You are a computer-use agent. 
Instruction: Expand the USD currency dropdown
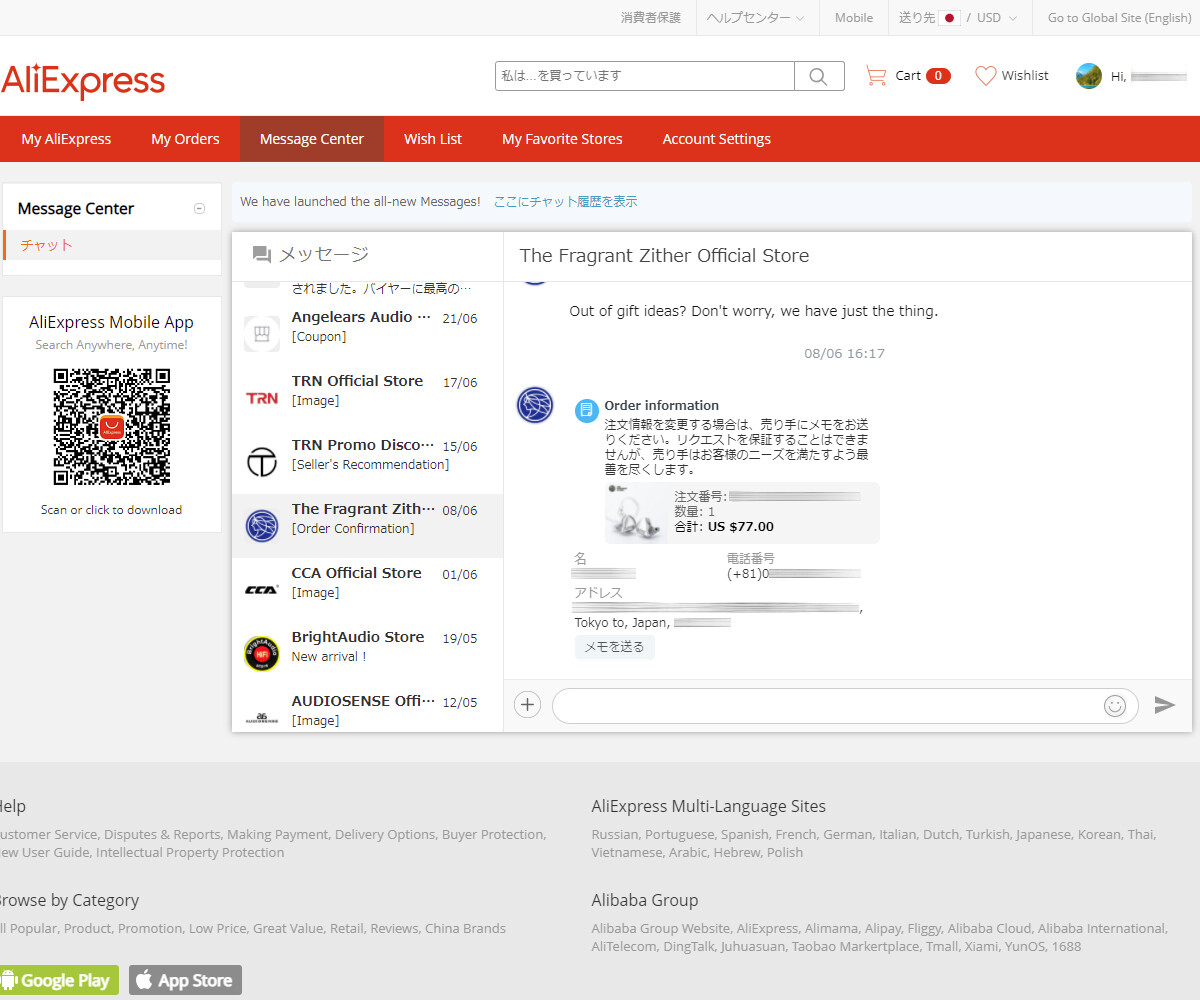click(x=997, y=18)
